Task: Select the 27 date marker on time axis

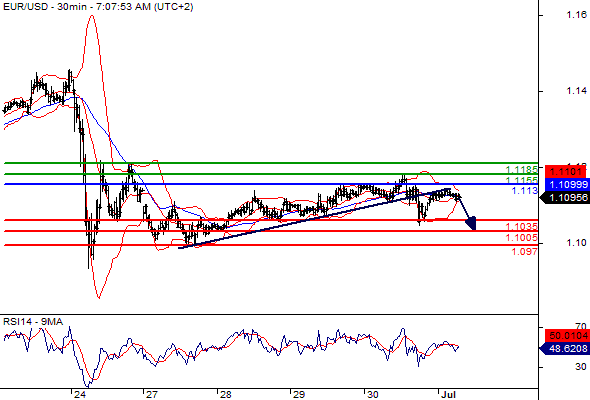Action: coord(152,394)
